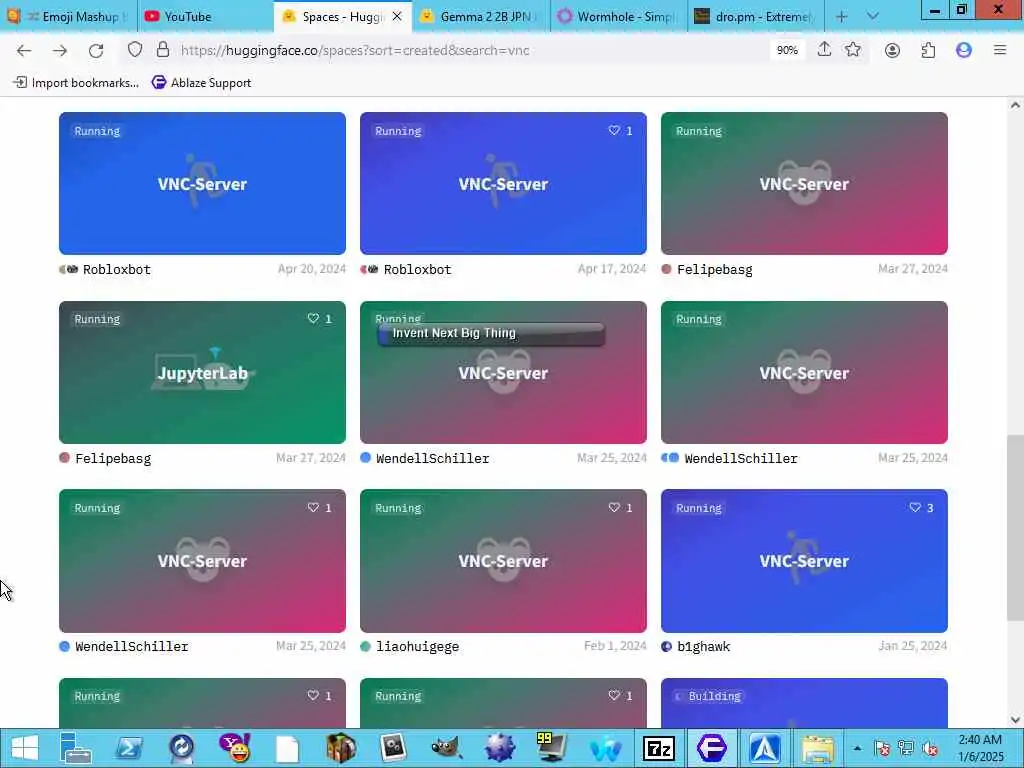Open the blue W taskbar icon

click(x=605, y=748)
